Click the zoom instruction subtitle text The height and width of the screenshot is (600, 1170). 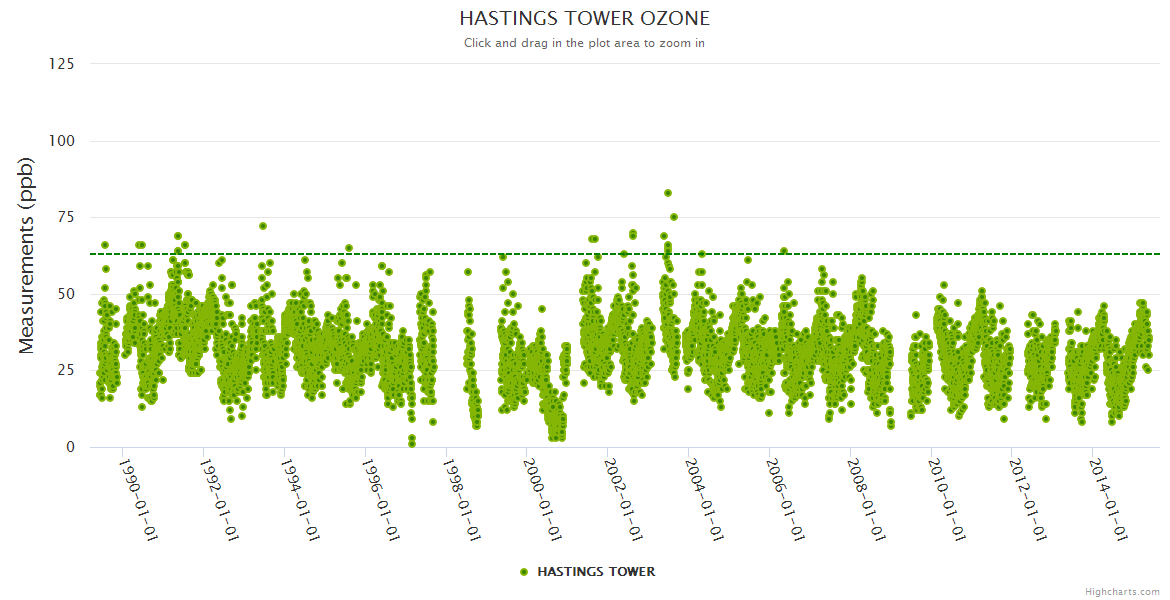(x=584, y=43)
